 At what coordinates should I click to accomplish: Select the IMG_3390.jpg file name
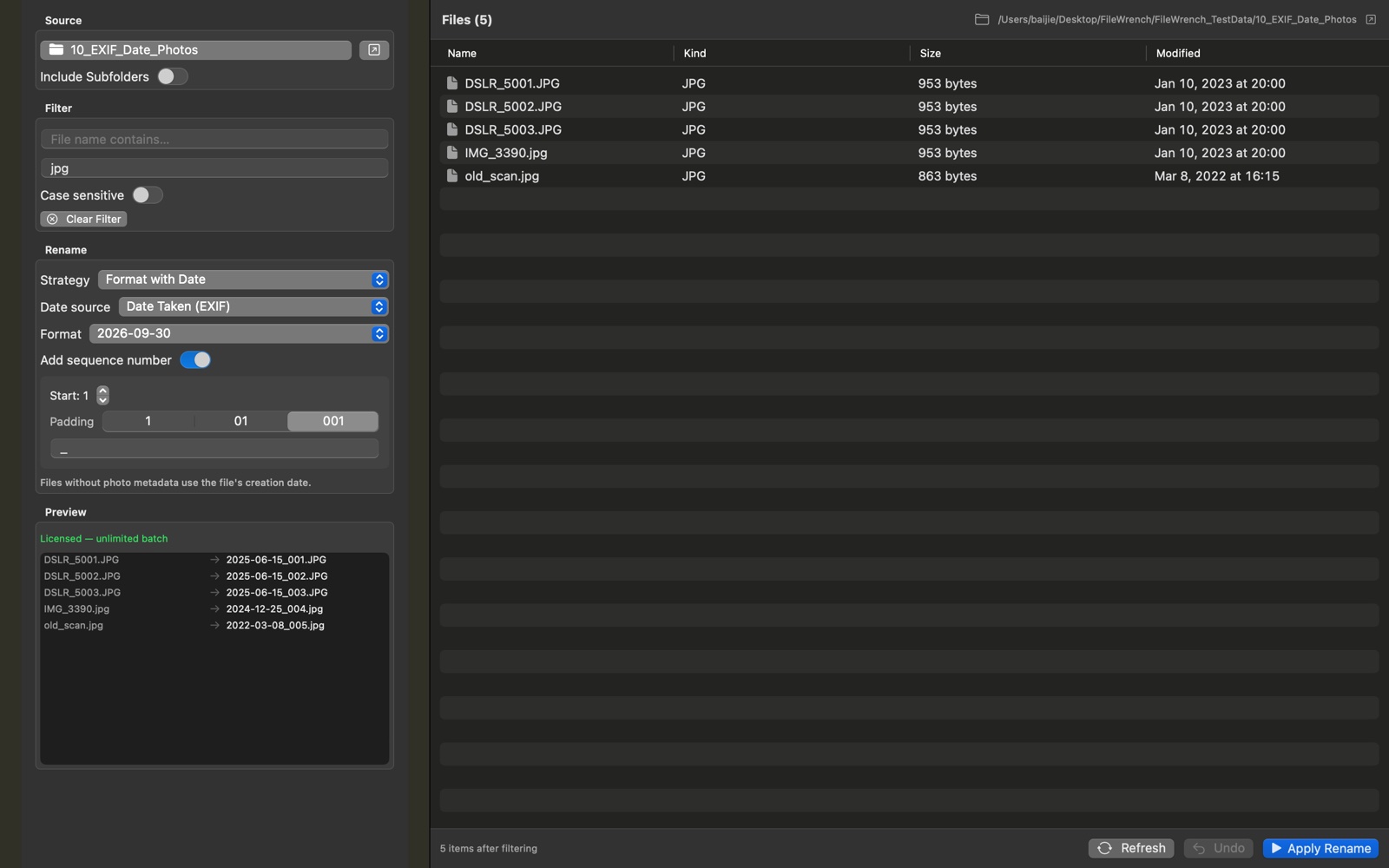[506, 153]
